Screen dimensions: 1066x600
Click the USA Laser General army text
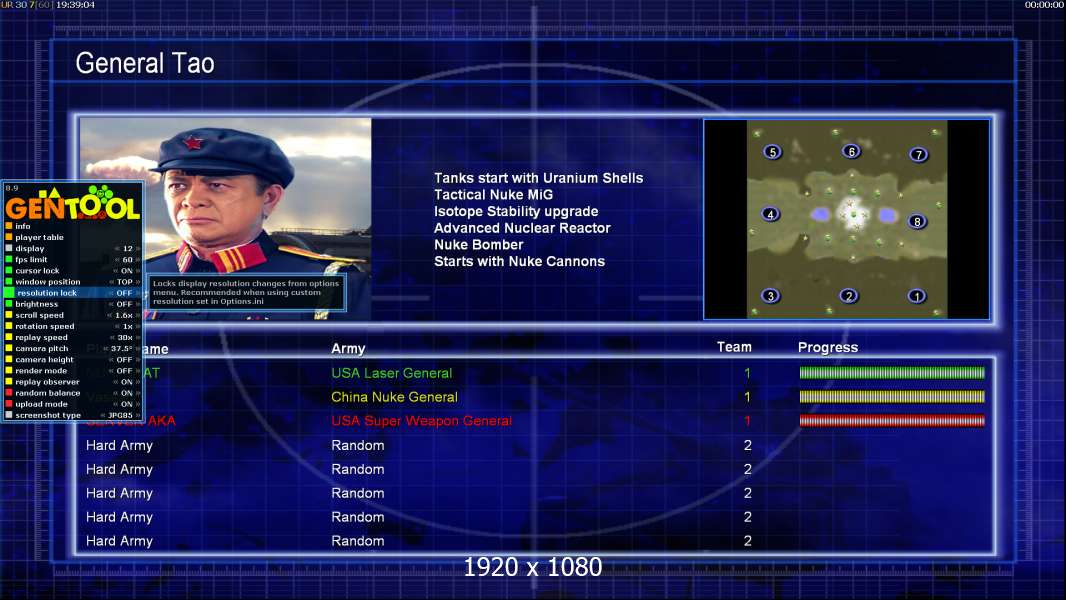[392, 373]
